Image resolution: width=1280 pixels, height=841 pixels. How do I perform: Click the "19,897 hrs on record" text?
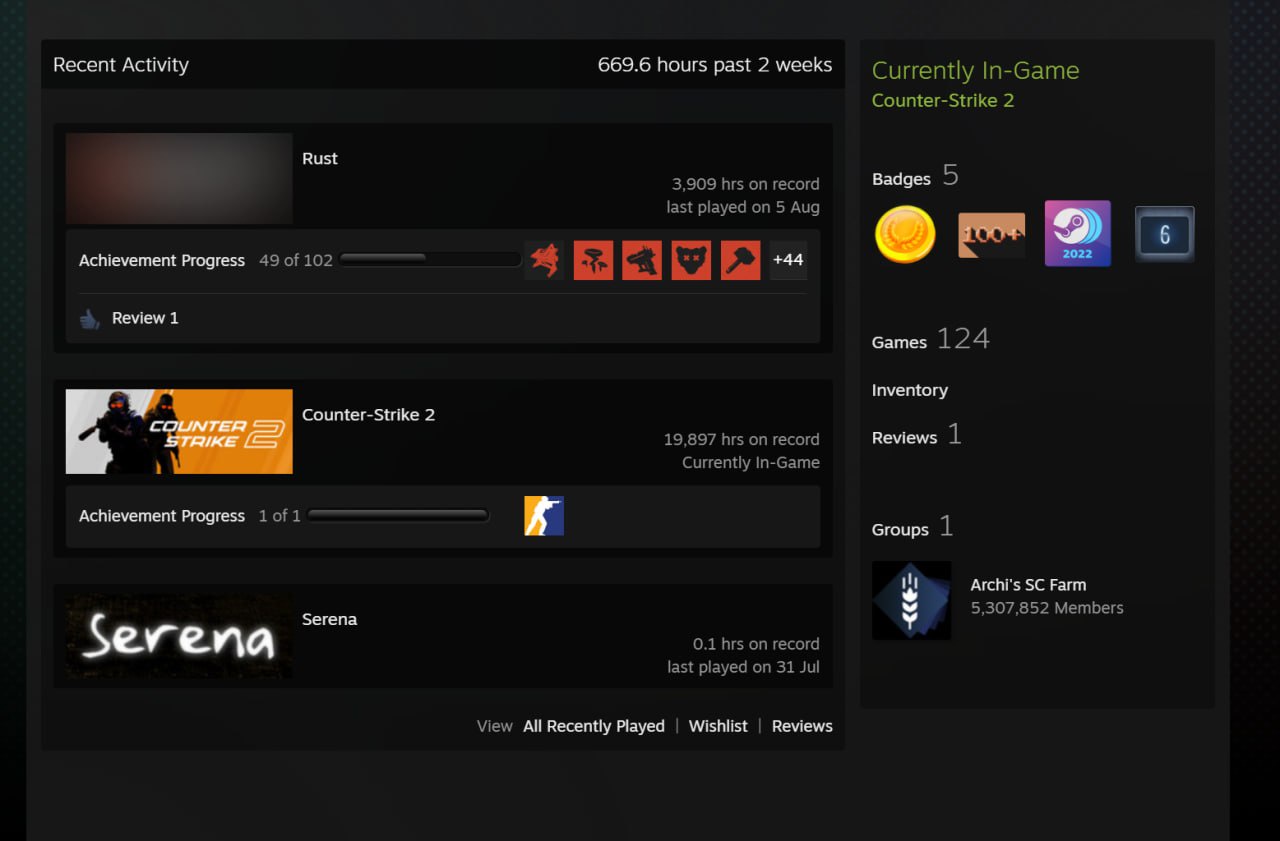[742, 439]
